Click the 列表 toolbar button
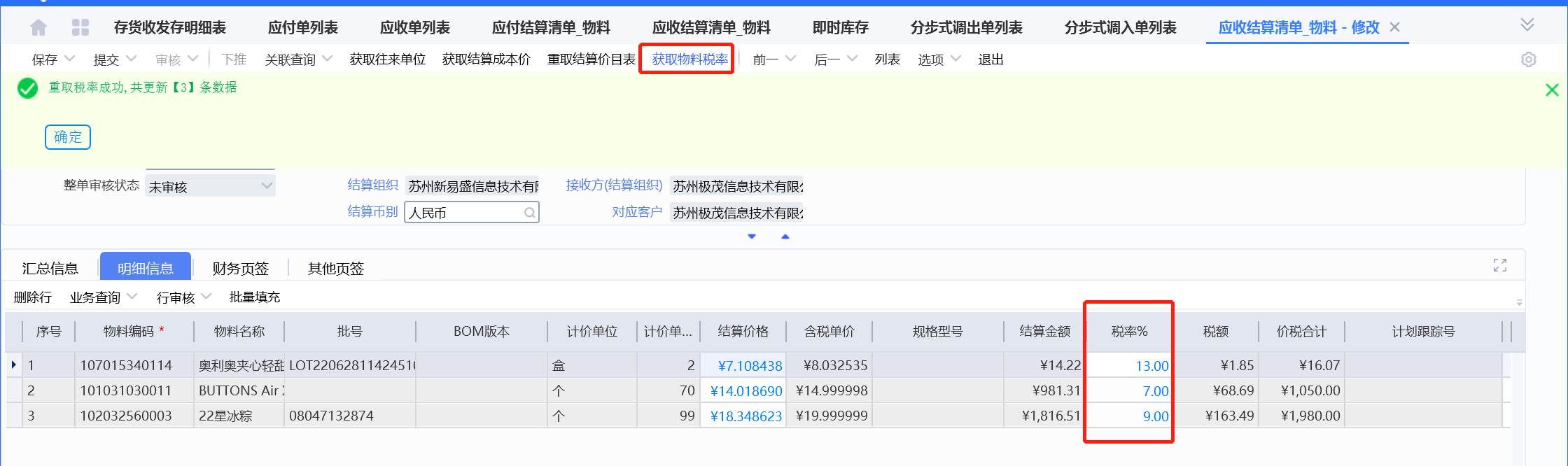Screen dimensions: 1568x466 point(888,59)
